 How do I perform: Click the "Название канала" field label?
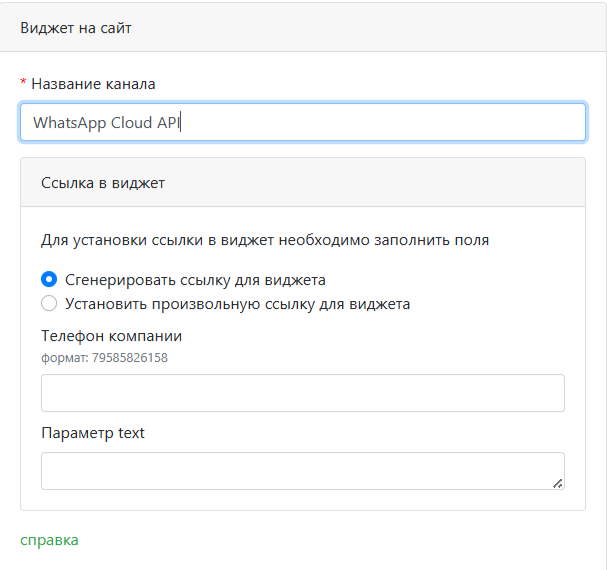tap(93, 84)
